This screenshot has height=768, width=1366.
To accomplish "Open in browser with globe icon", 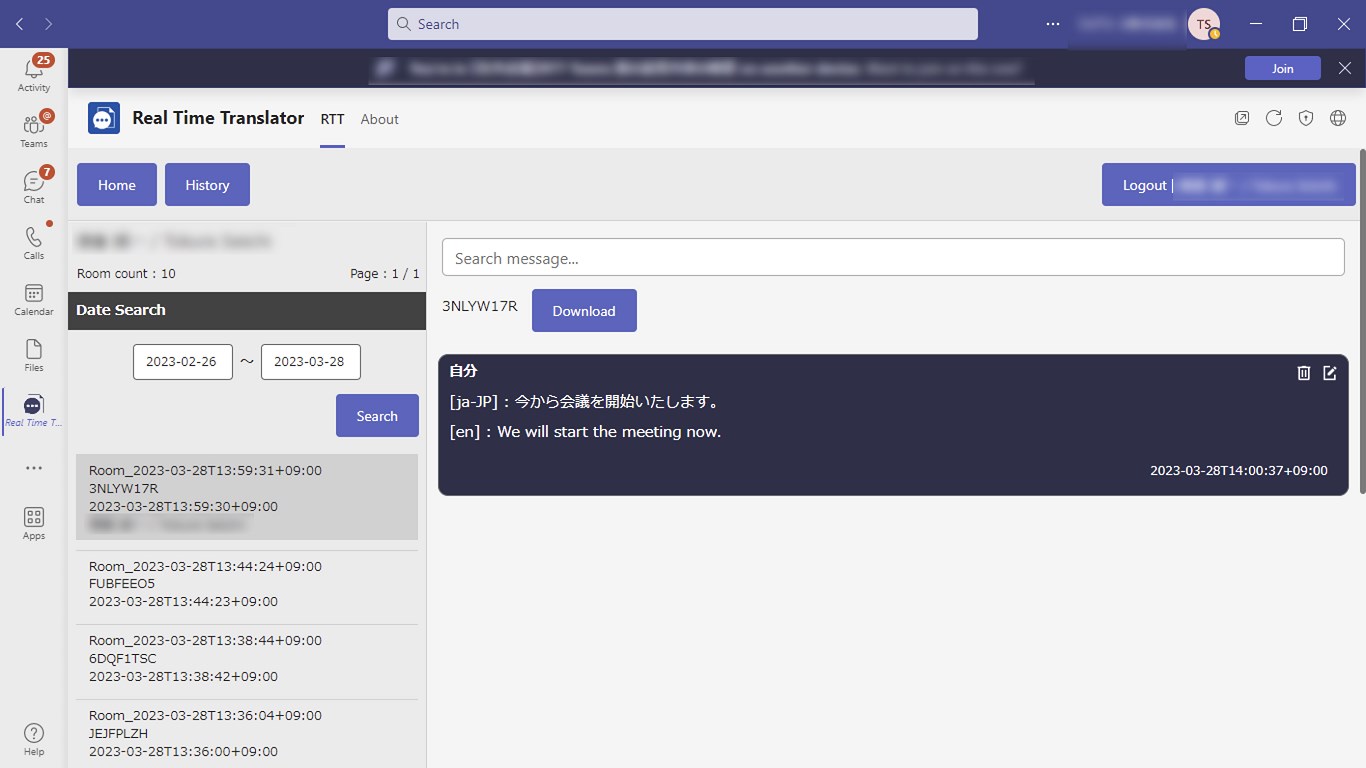I will 1338,118.
